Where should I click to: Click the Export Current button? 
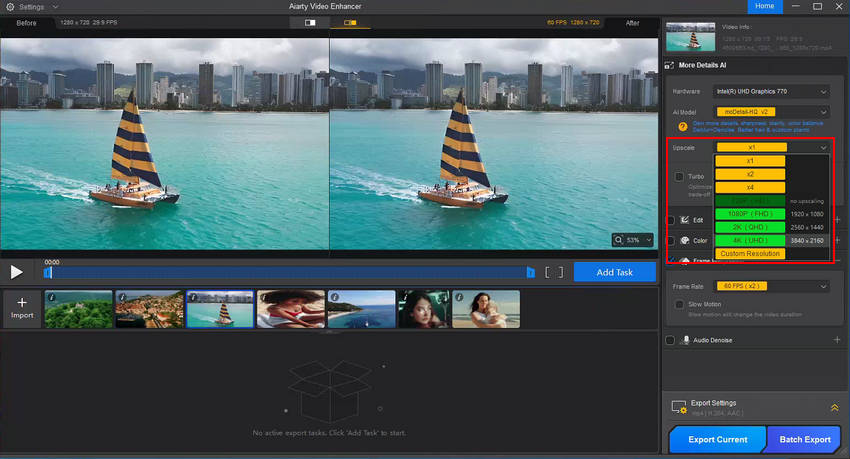pos(717,439)
